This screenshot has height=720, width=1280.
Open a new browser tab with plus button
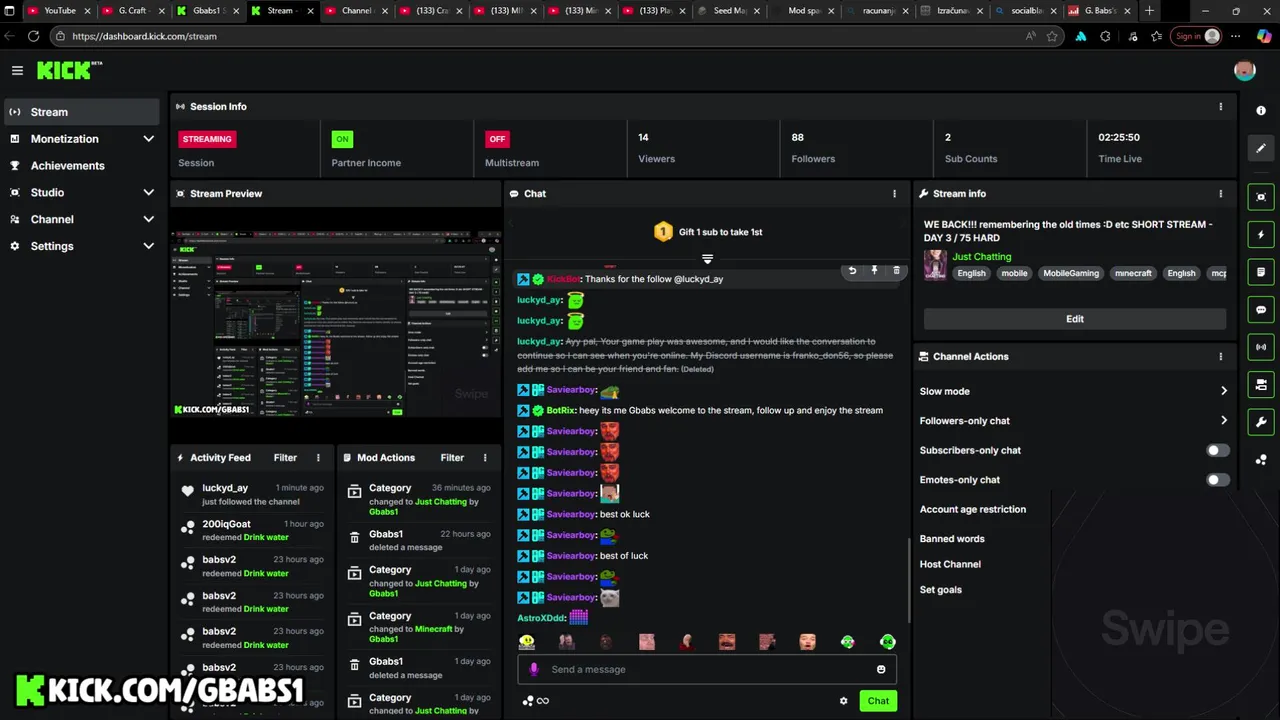point(1149,10)
